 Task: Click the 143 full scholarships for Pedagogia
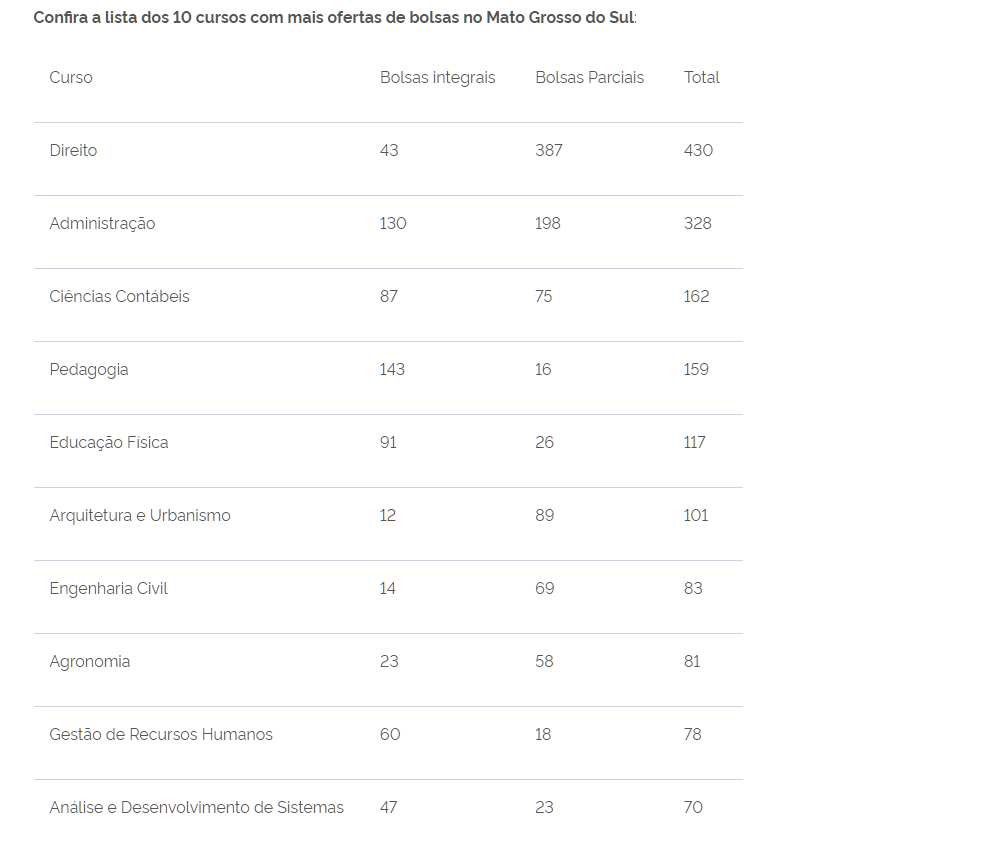(x=392, y=370)
